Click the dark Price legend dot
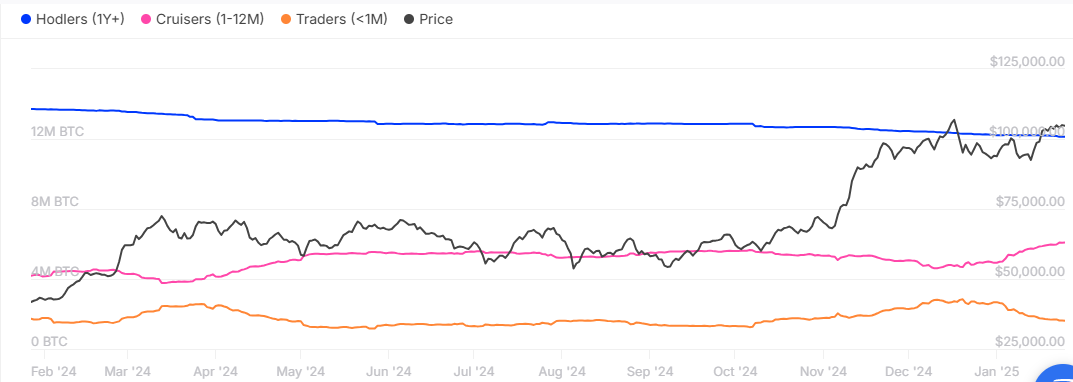This screenshot has height=382, width=1073. pyautogui.click(x=410, y=19)
